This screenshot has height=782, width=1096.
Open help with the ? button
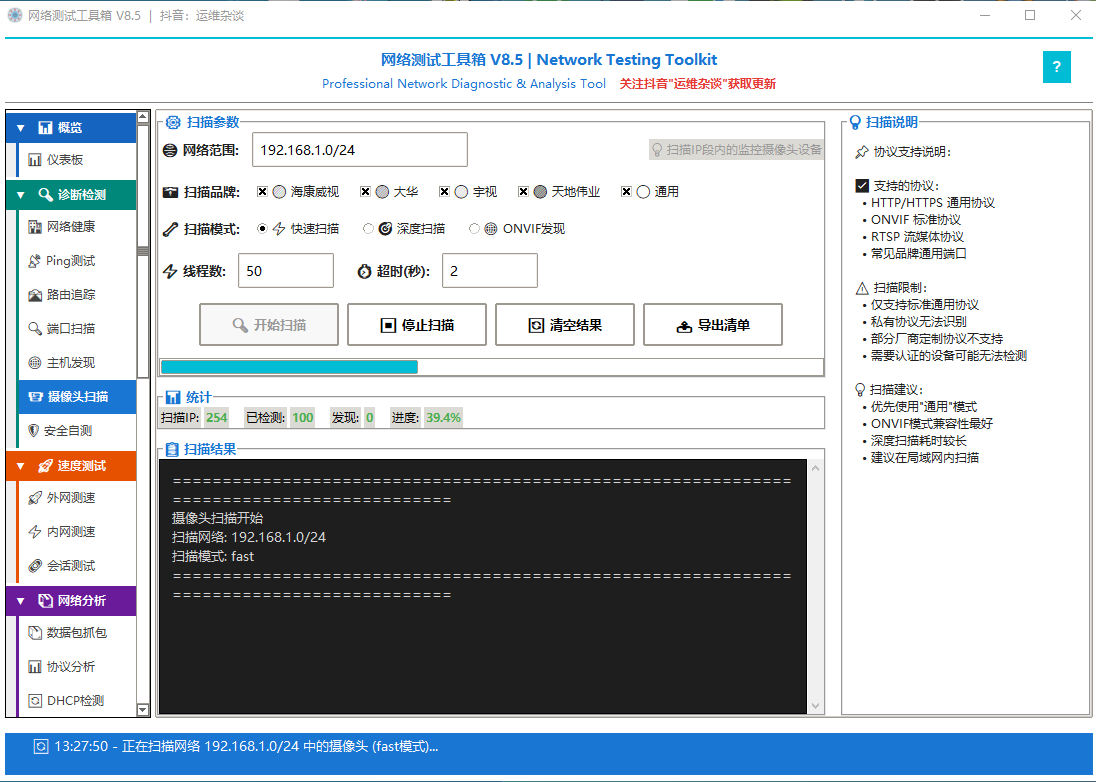(x=1056, y=67)
